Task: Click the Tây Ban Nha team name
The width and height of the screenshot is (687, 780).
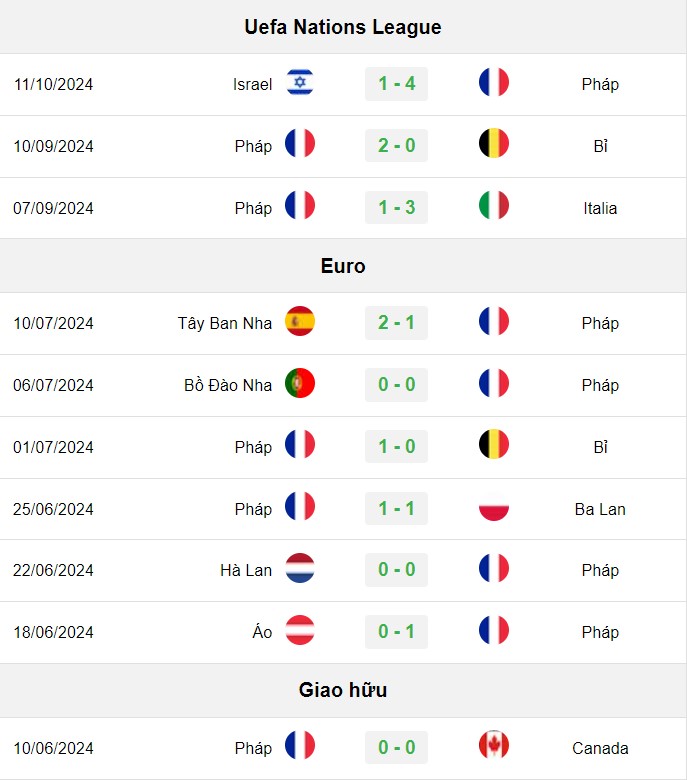Action: point(225,323)
